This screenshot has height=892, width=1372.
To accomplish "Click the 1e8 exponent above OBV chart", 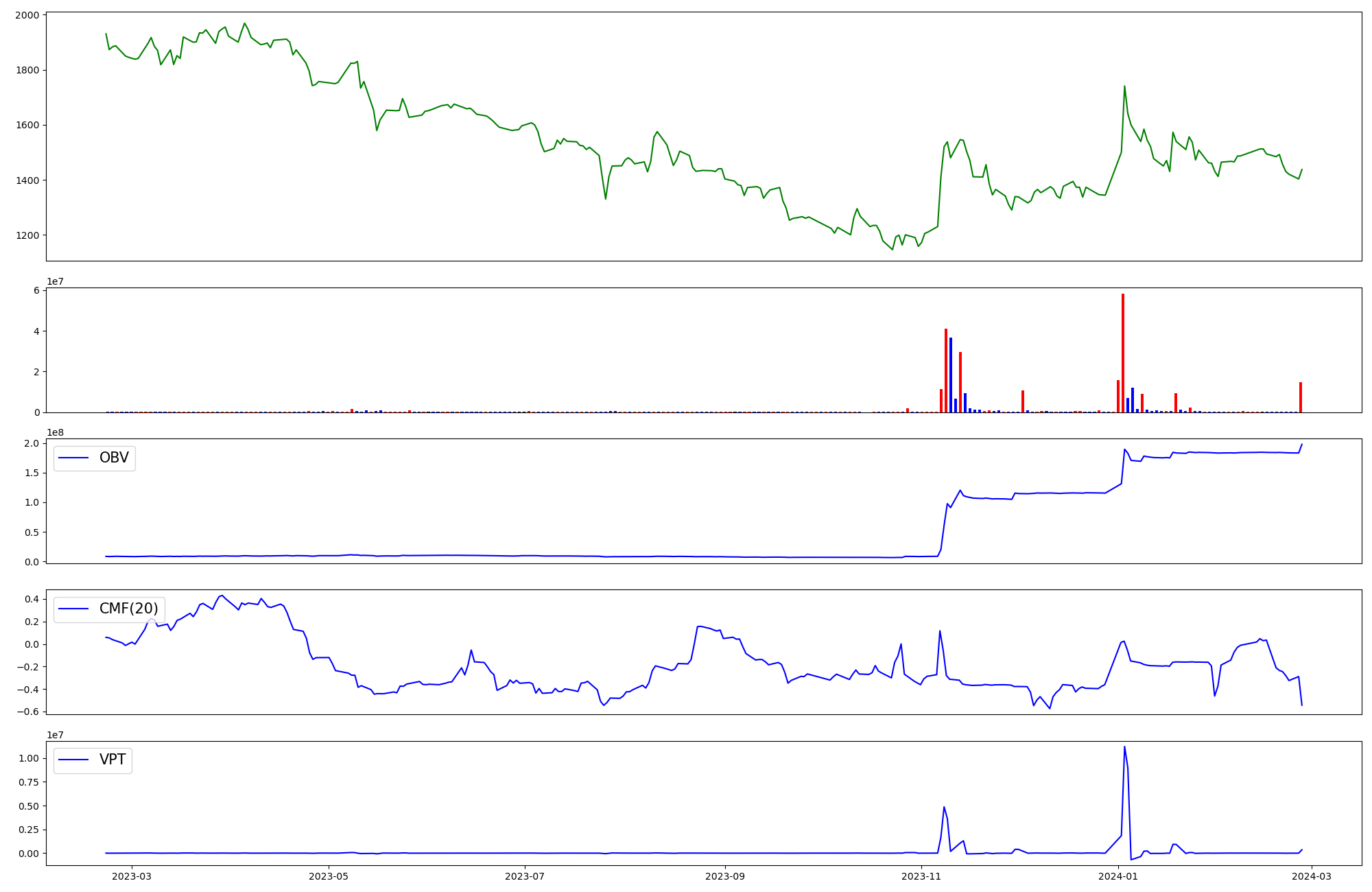I will 55,432.
